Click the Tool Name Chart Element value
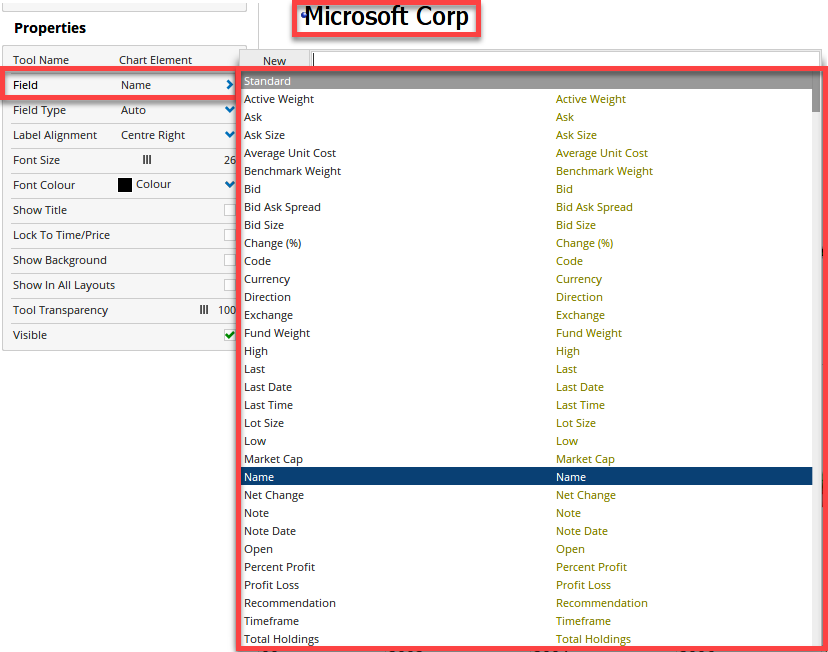The width and height of the screenshot is (828, 652). [155, 60]
